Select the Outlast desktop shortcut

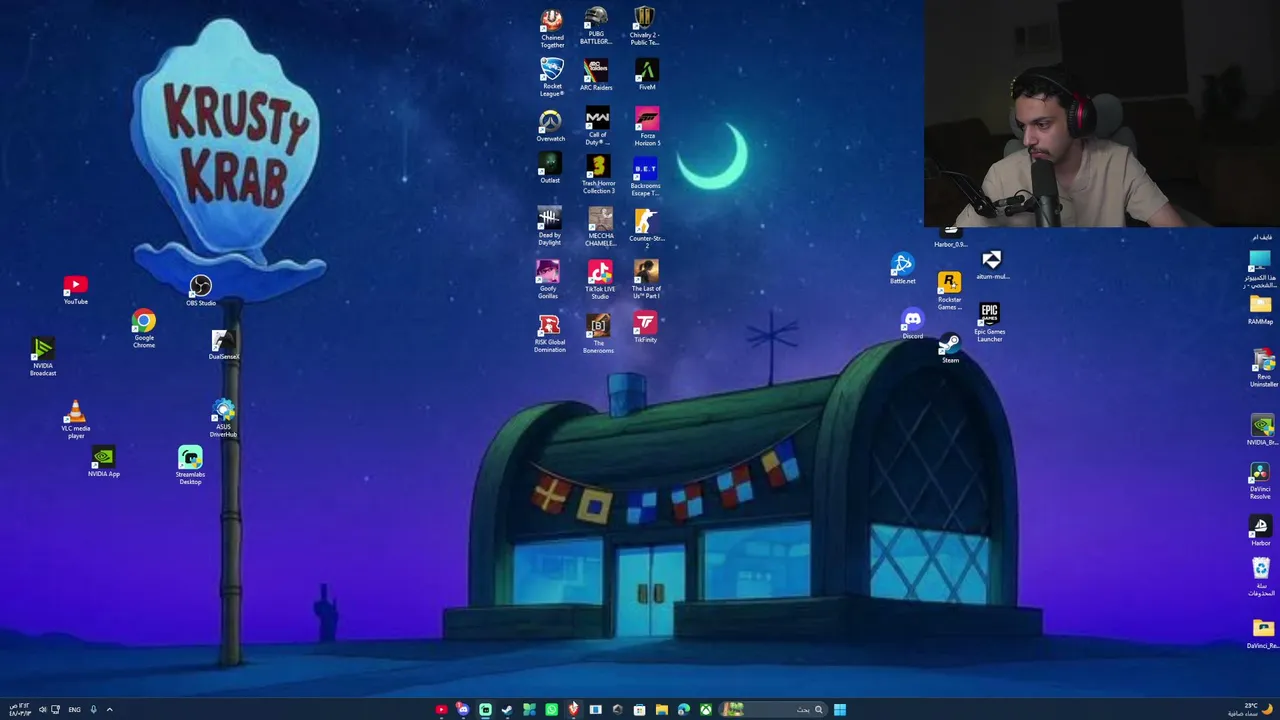pos(550,168)
